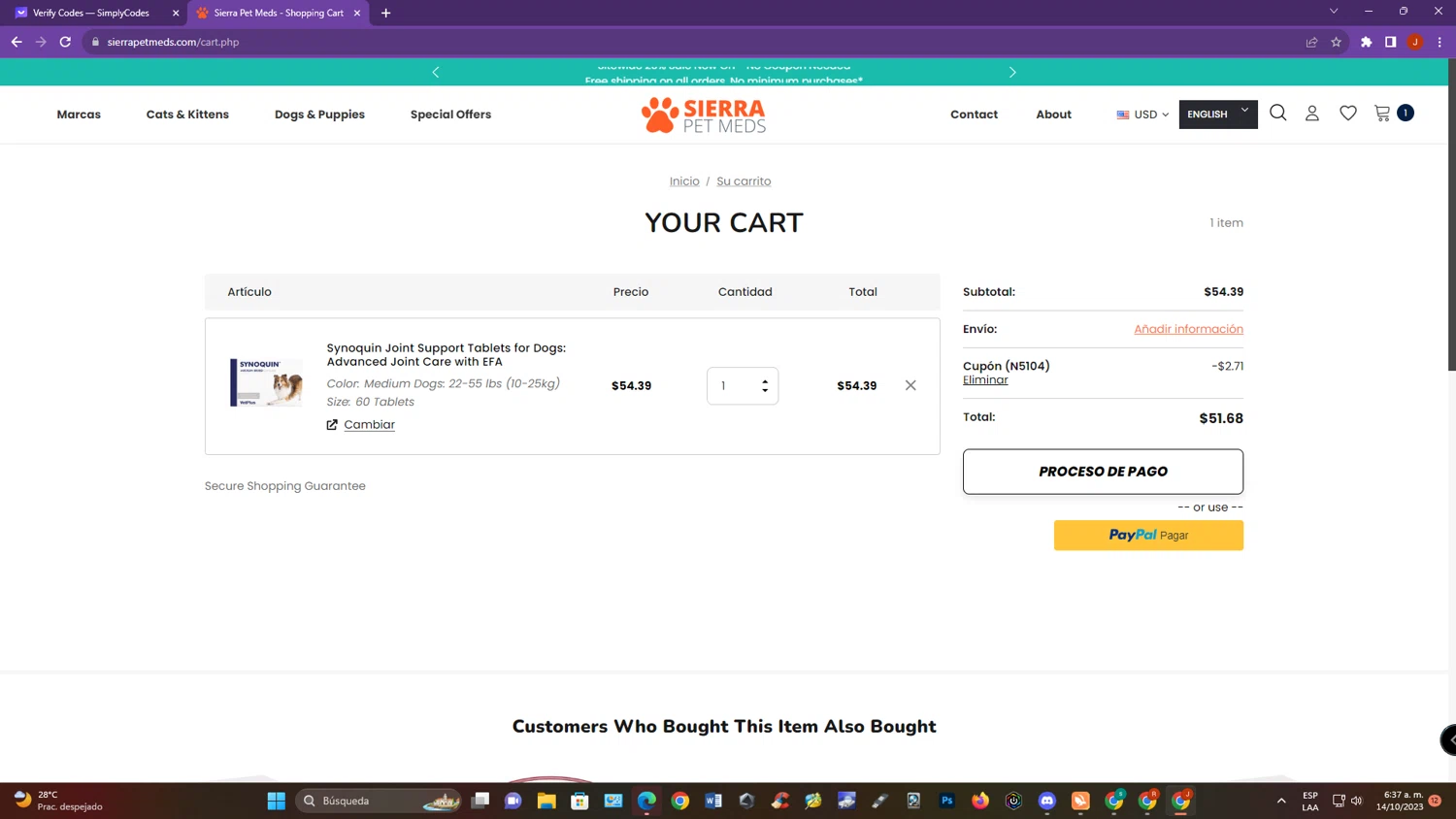1456x819 pixels.
Task: Open the browser extensions puzzle icon
Action: point(1366,42)
